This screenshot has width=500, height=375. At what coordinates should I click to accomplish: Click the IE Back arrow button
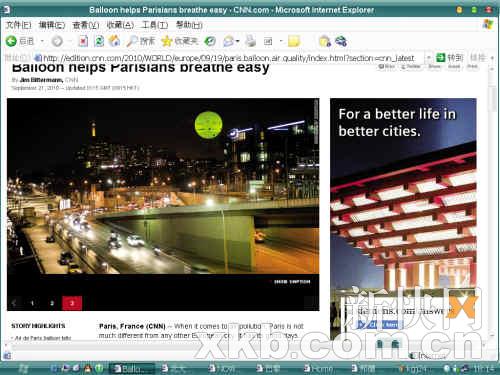point(11,41)
